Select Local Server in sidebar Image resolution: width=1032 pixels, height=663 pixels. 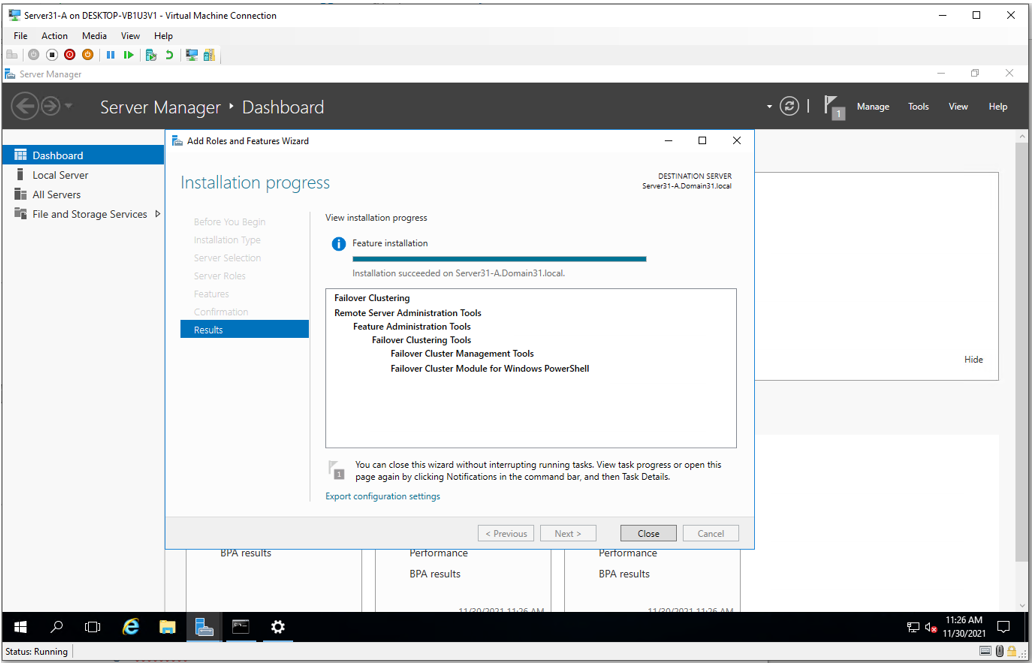[x=83, y=175]
